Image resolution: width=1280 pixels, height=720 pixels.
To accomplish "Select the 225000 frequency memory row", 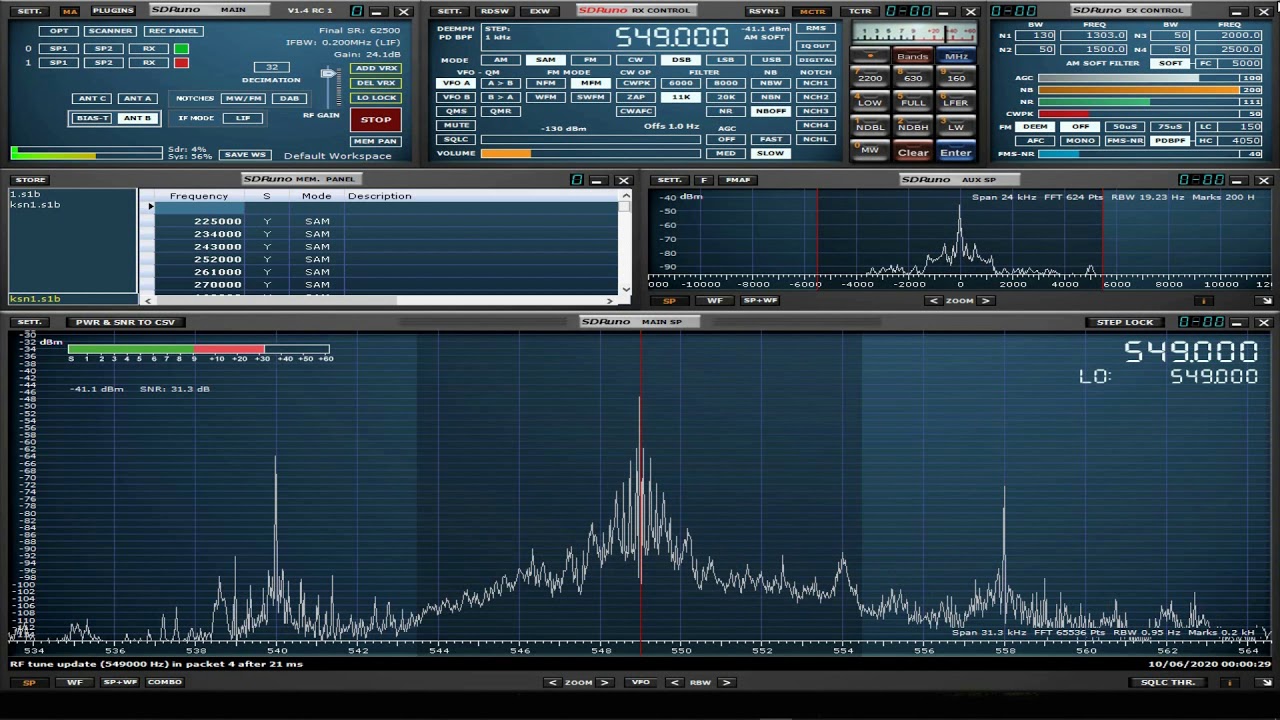I will [x=385, y=221].
